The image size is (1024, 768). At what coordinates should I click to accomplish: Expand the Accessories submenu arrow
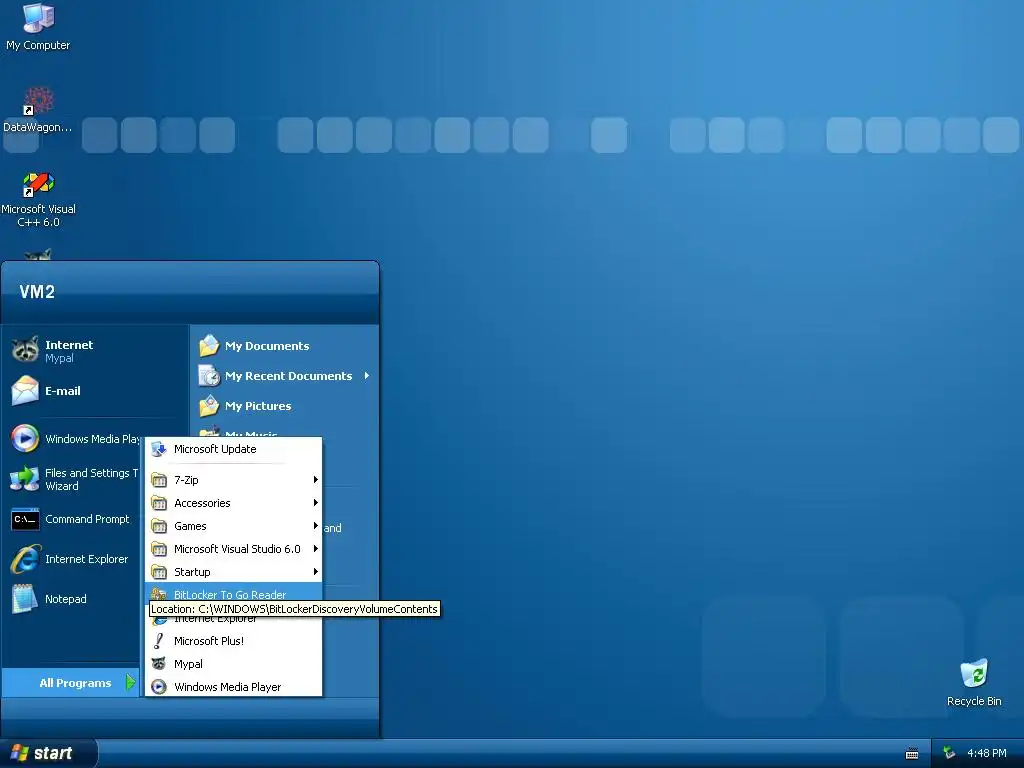click(x=315, y=503)
